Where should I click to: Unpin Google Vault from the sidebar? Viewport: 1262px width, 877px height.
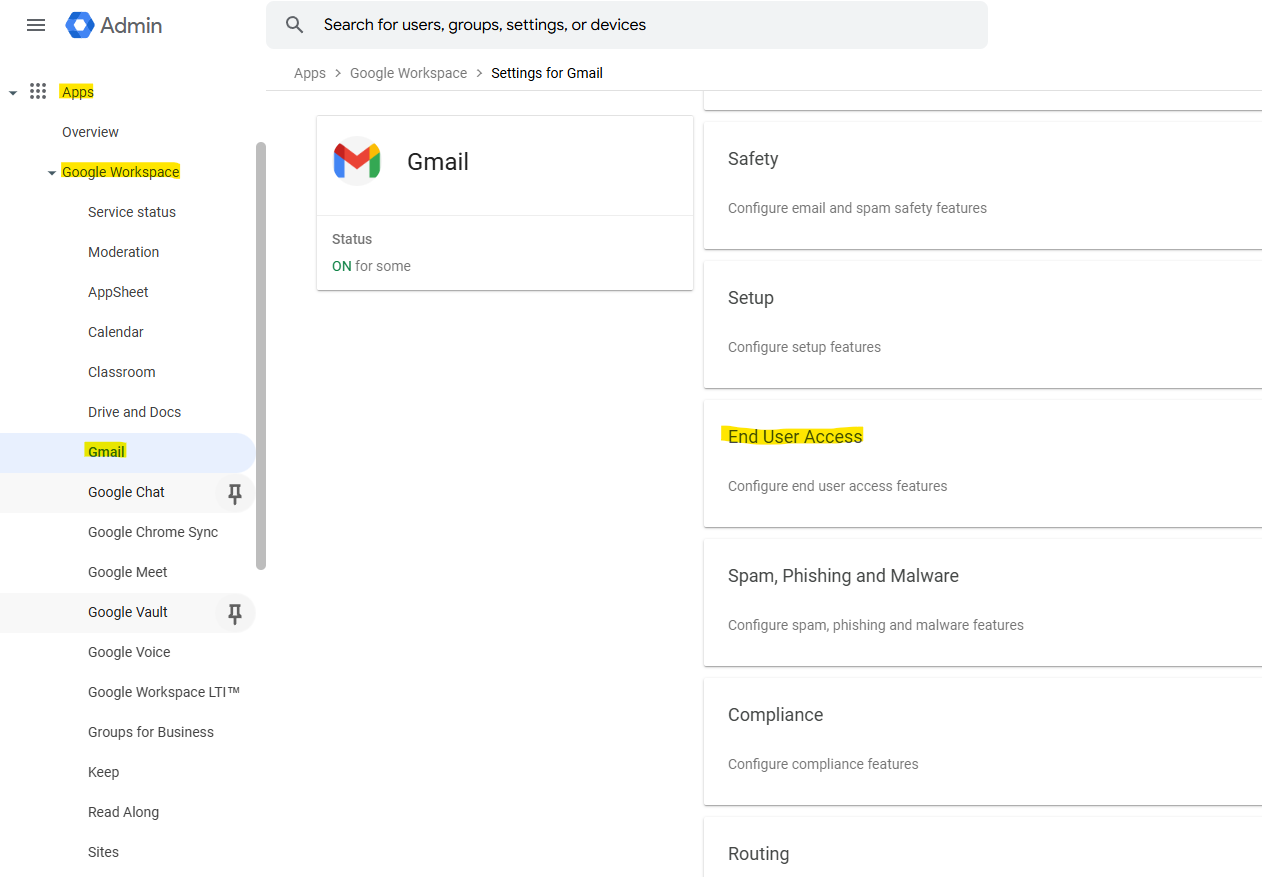pos(235,613)
